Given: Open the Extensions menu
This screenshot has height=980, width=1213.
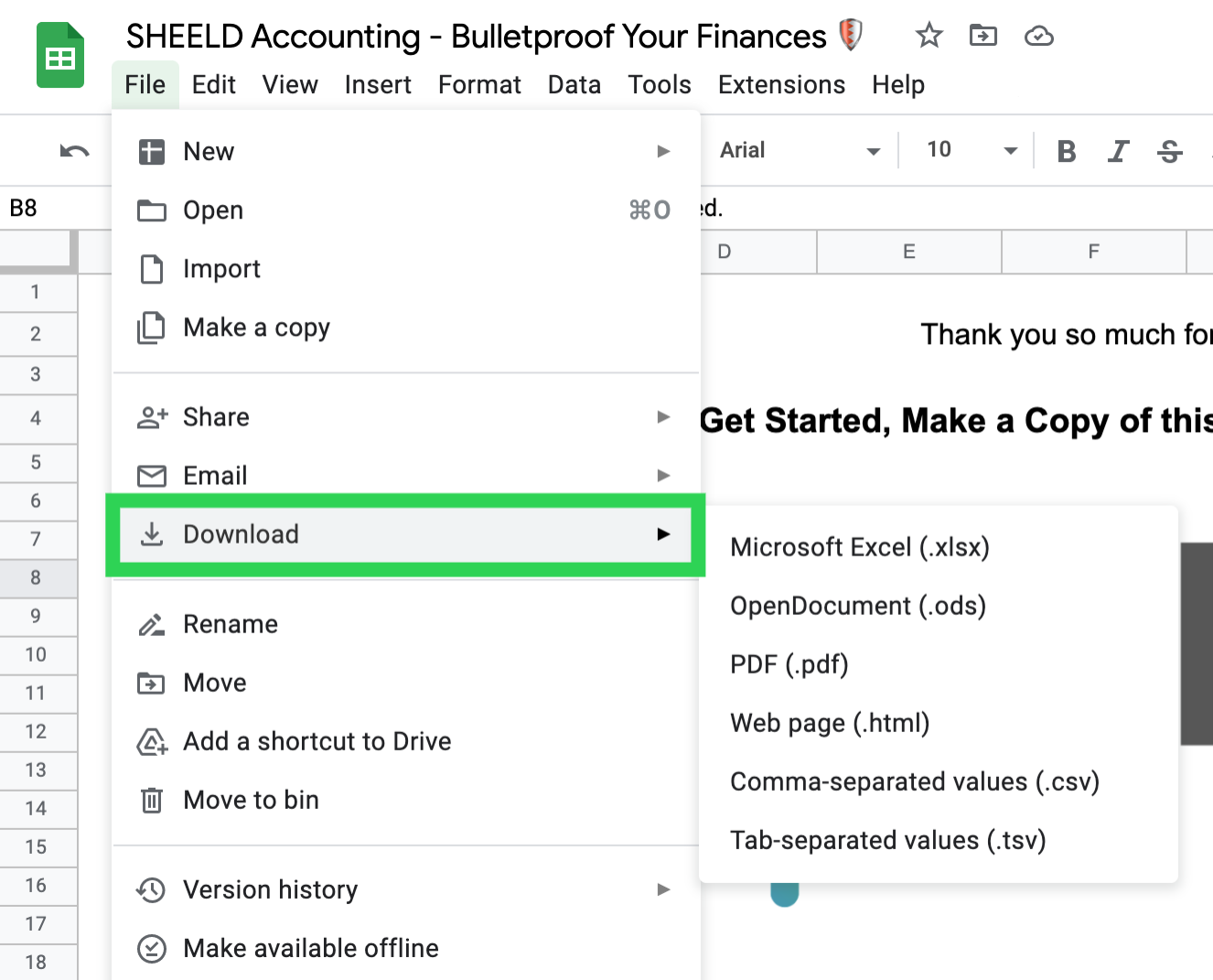Looking at the screenshot, I should coord(781,85).
